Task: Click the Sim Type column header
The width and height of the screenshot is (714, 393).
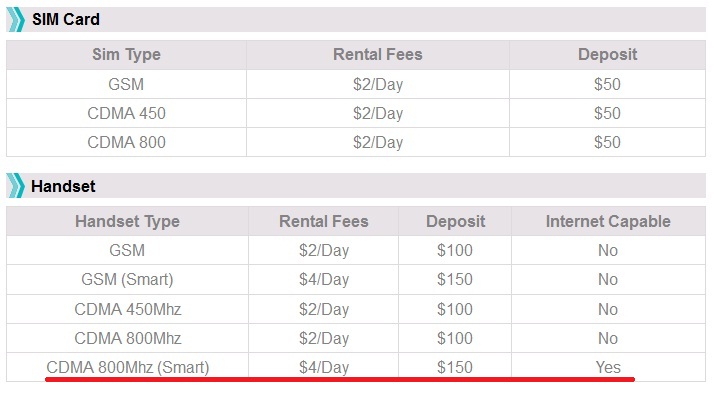Action: click(127, 55)
